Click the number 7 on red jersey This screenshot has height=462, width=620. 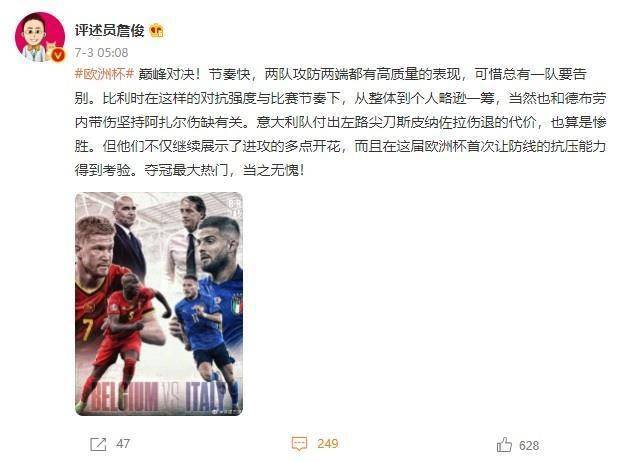click(88, 329)
